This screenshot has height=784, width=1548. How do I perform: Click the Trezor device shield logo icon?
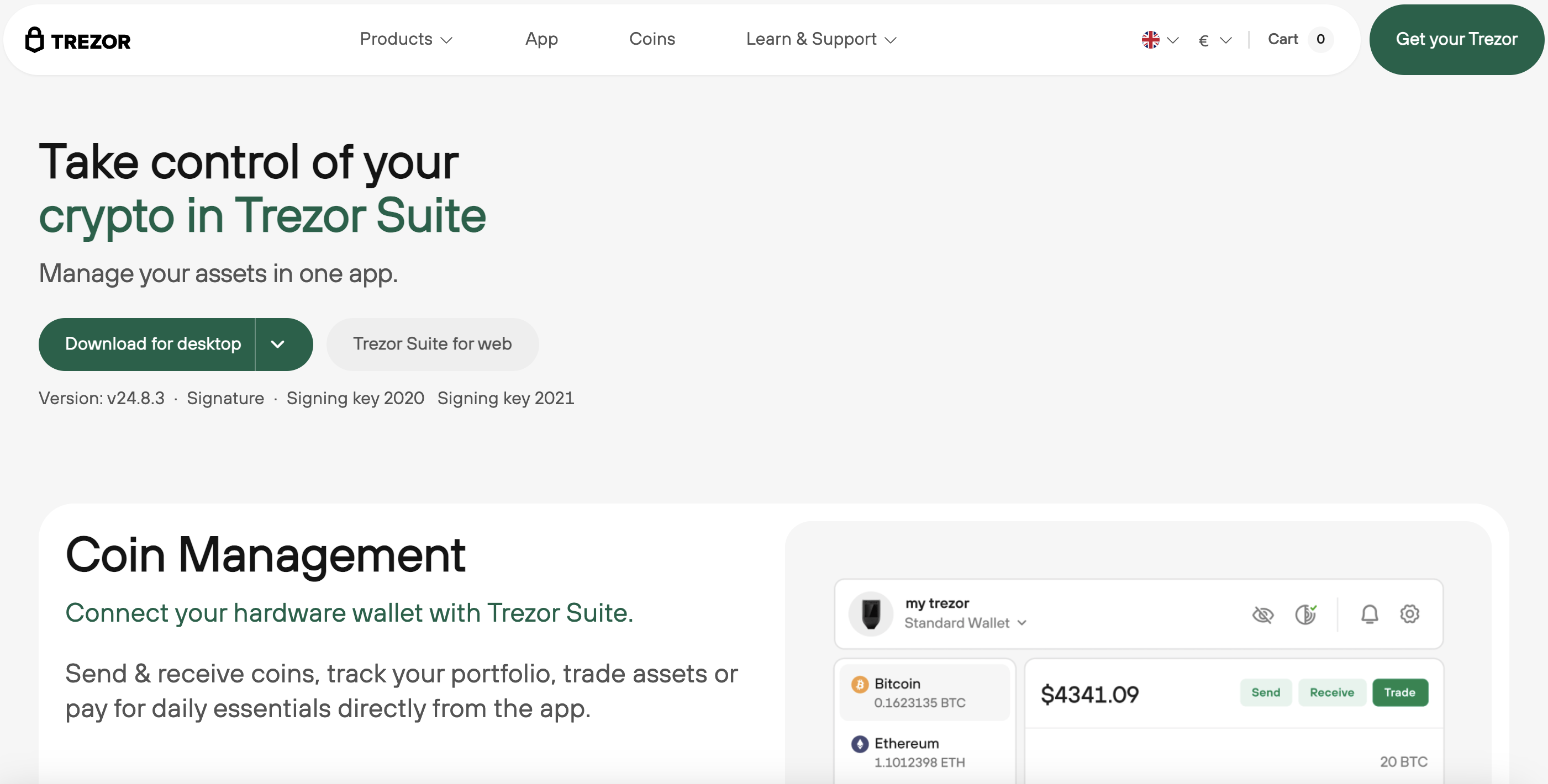pos(33,38)
